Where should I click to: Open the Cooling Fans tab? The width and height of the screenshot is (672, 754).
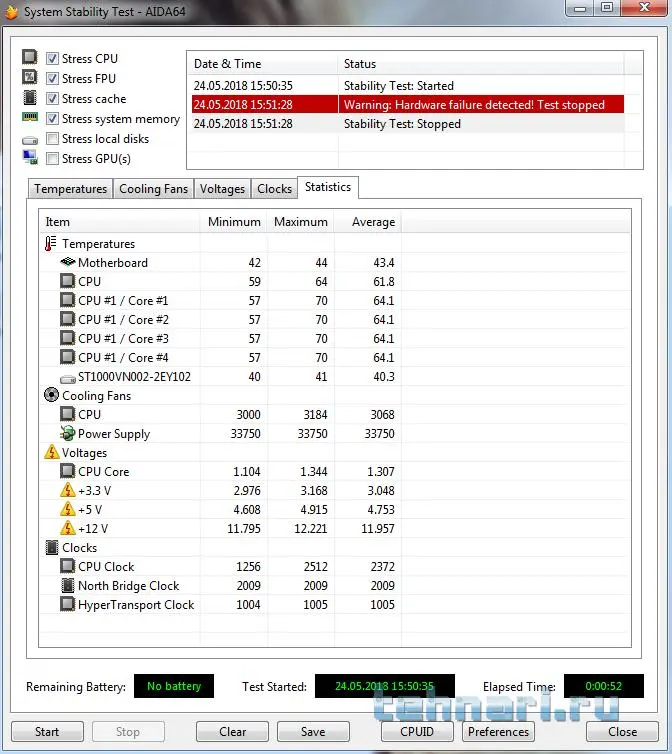click(153, 188)
